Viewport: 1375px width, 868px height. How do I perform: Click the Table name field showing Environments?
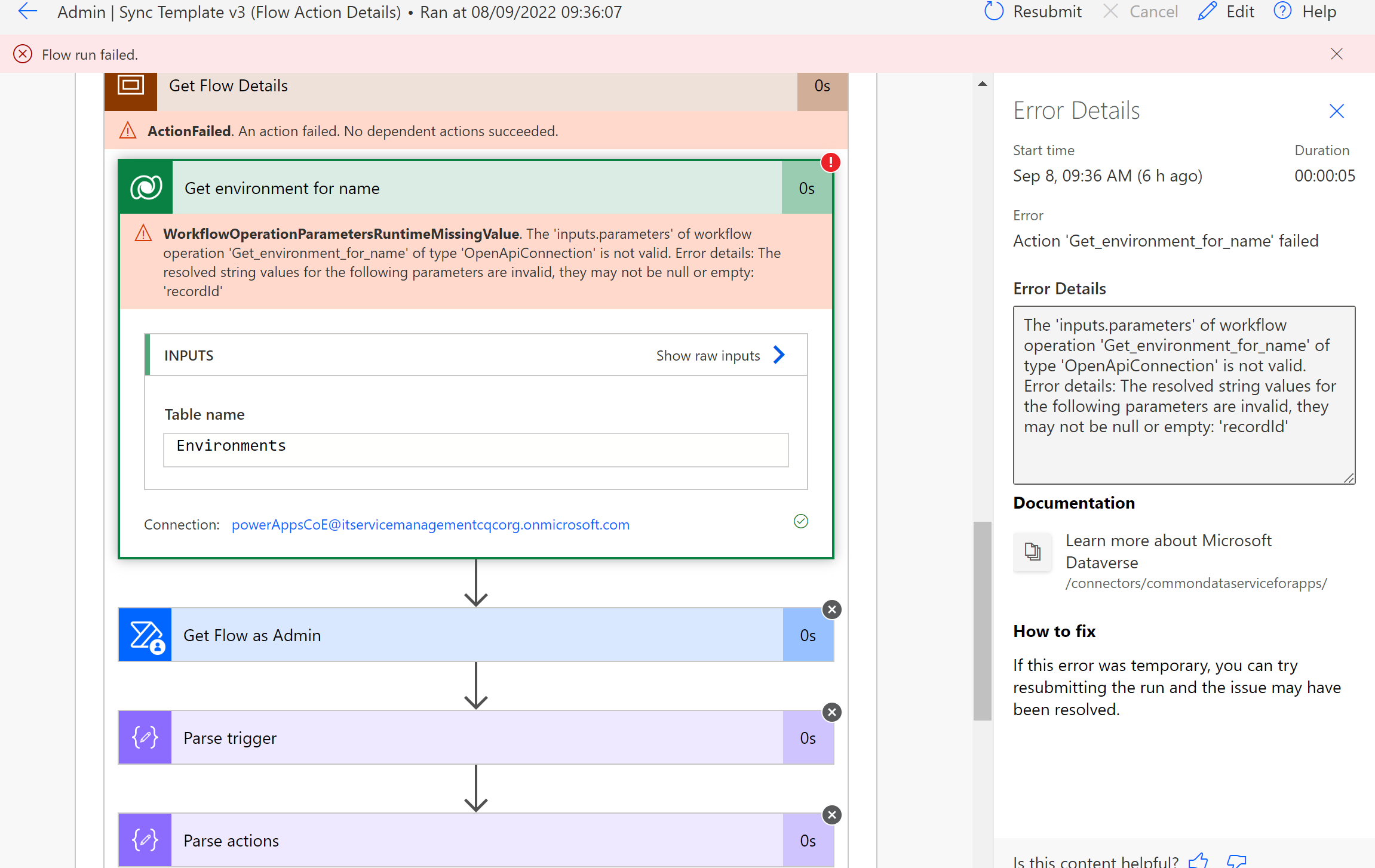coord(475,450)
